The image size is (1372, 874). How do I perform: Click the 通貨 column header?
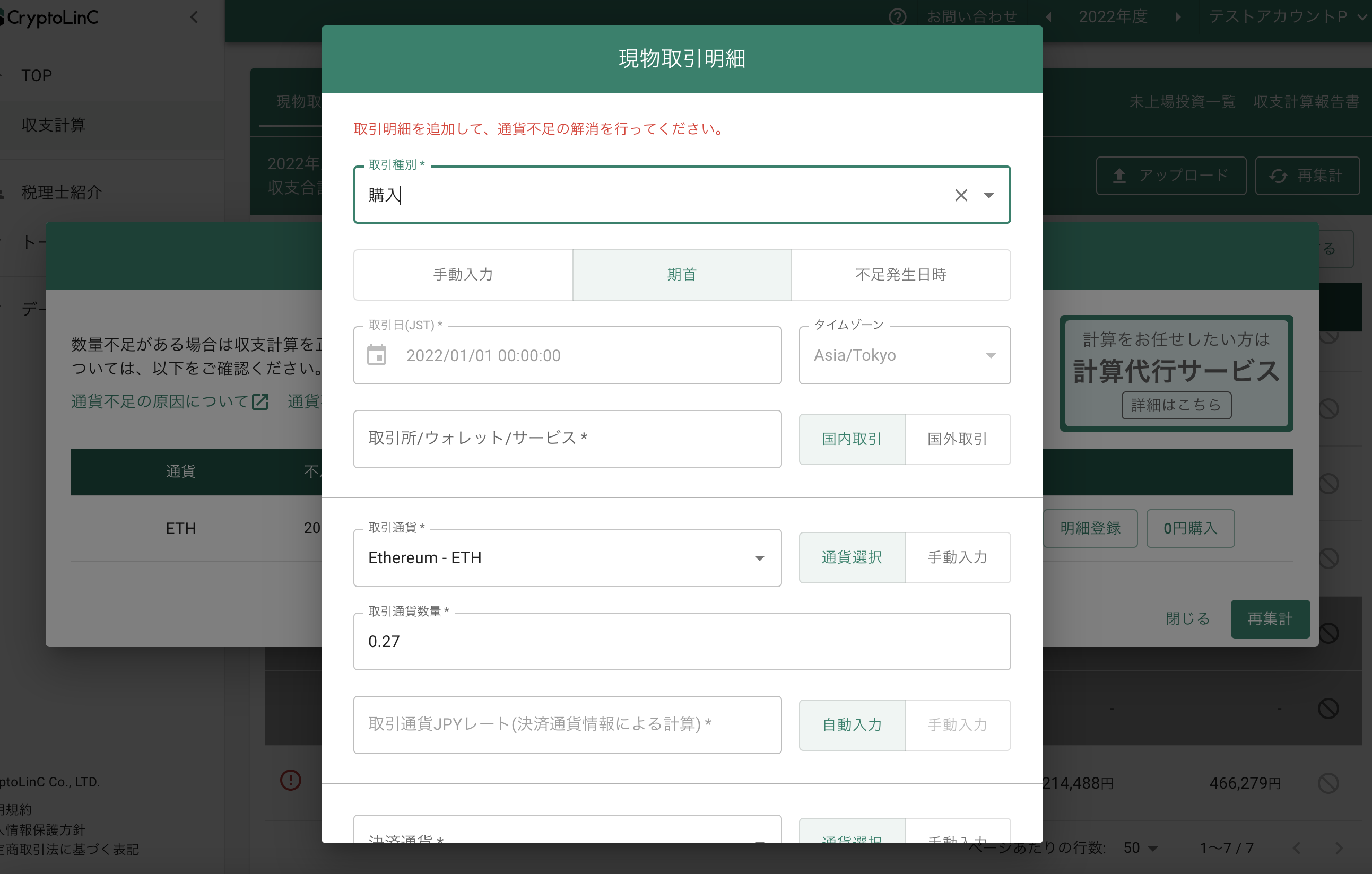pos(180,471)
